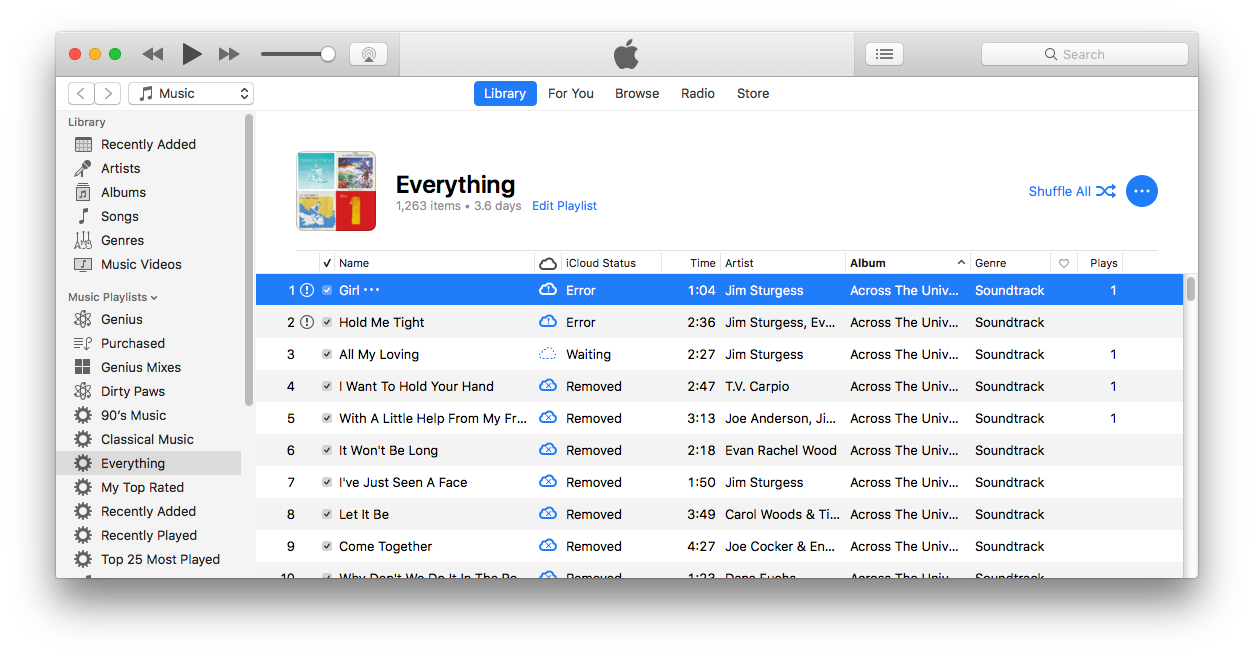This screenshot has height=658, width=1254.
Task: Uncheck I've Just Seen A Face checkbox
Action: pos(327,482)
